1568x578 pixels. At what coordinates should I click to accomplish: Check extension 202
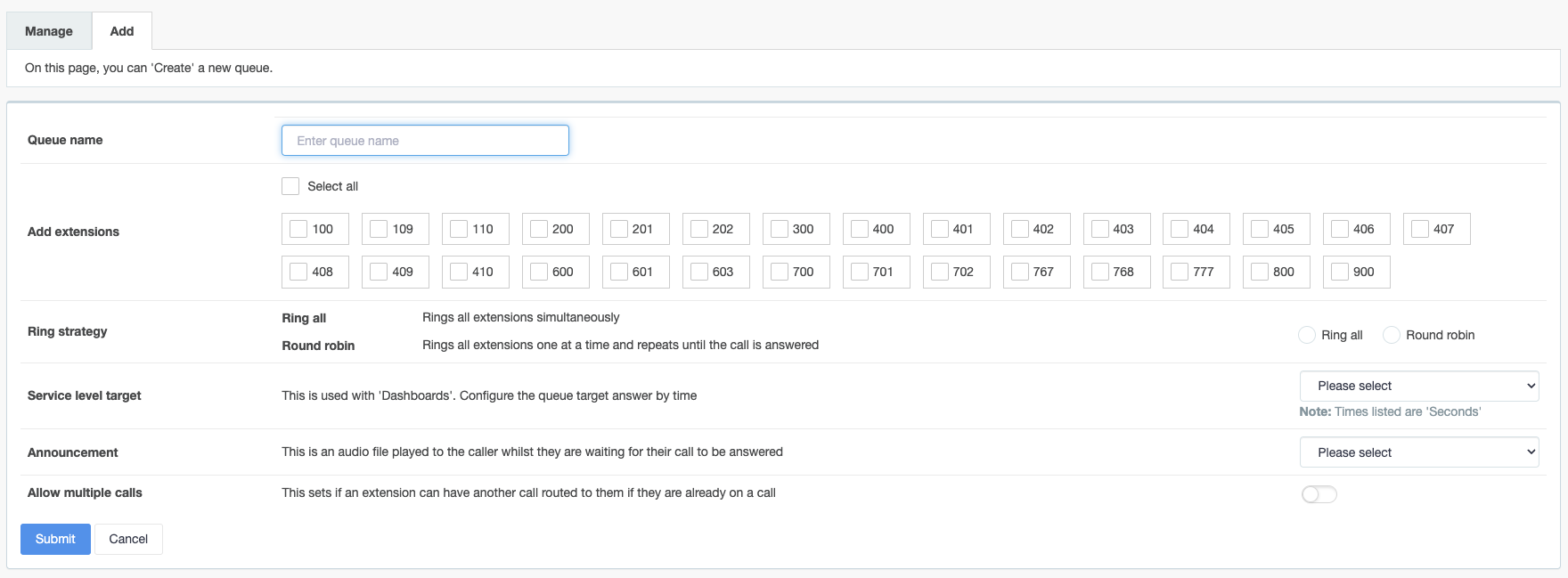pyautogui.click(x=699, y=229)
